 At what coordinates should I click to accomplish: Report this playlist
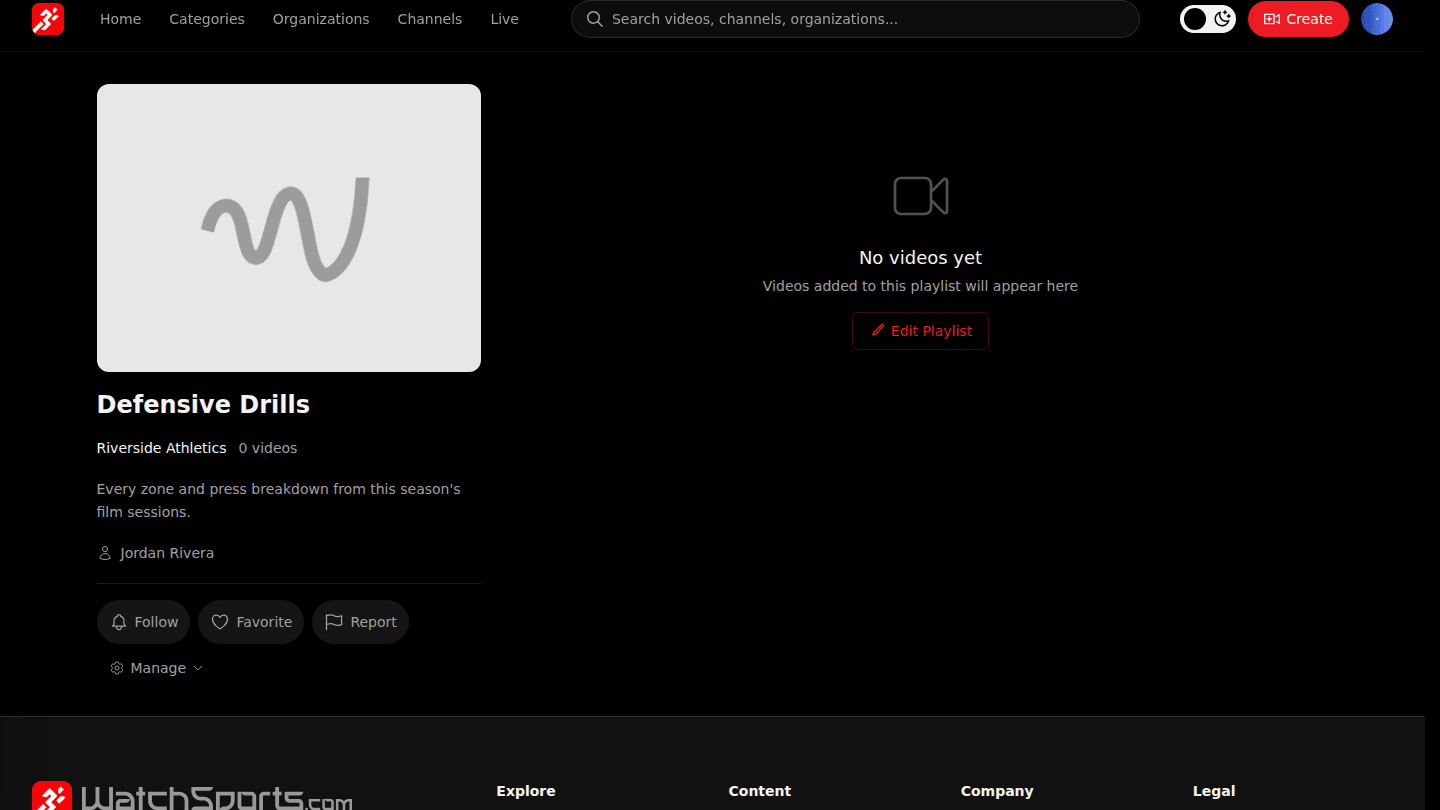click(360, 622)
